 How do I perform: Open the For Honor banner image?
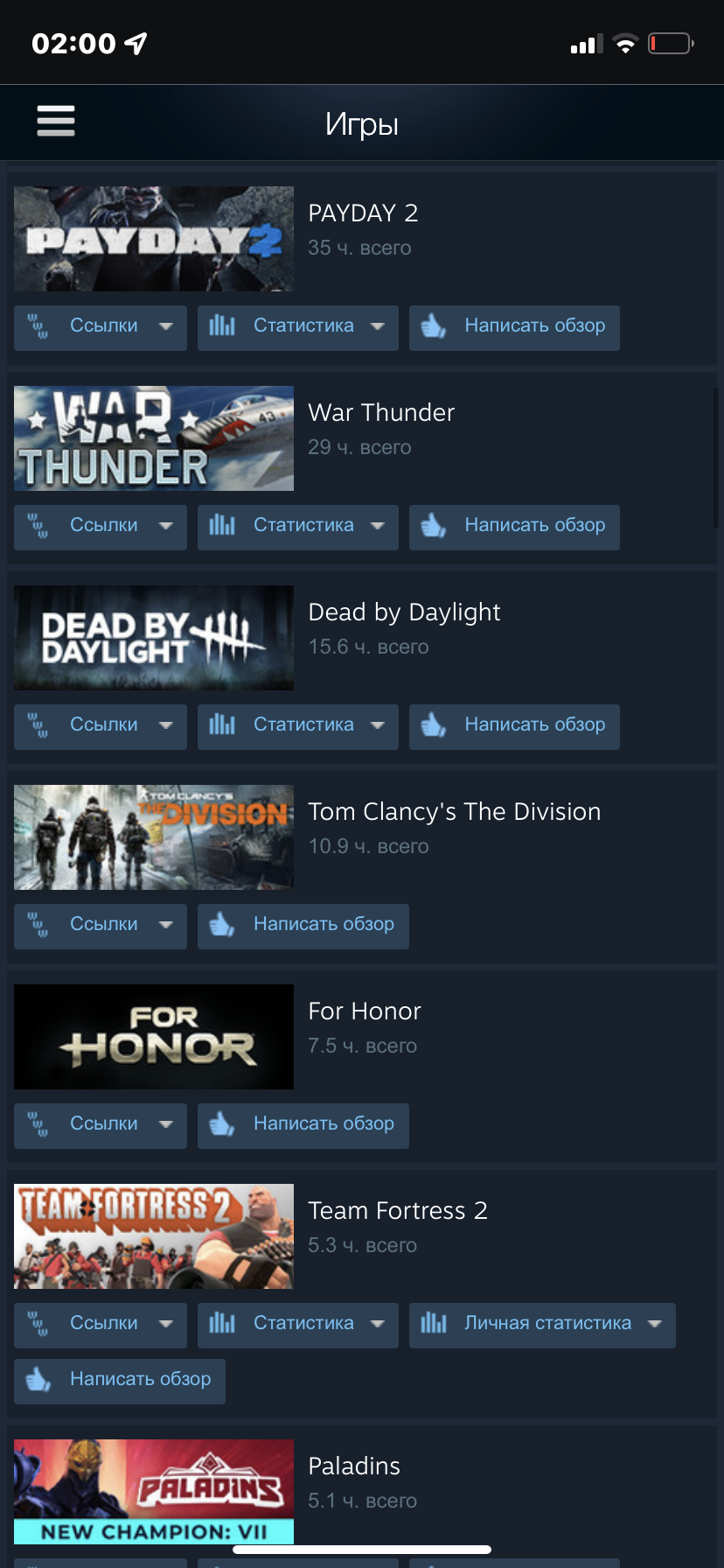[154, 1037]
